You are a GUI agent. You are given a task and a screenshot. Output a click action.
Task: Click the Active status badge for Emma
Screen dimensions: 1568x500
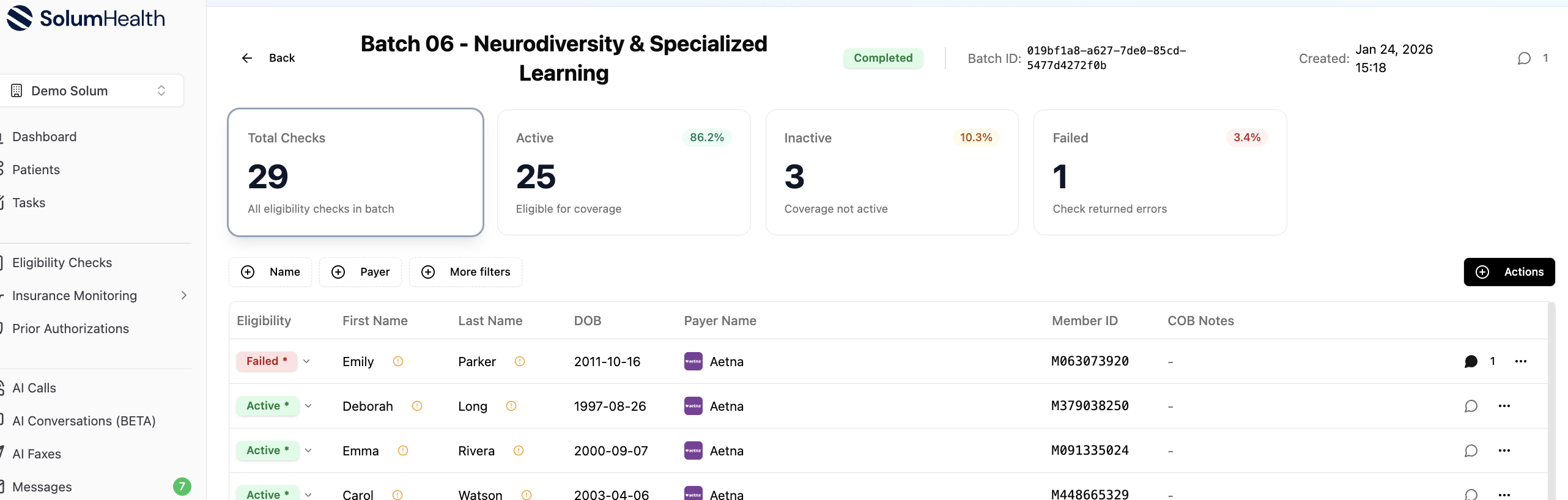pos(268,450)
